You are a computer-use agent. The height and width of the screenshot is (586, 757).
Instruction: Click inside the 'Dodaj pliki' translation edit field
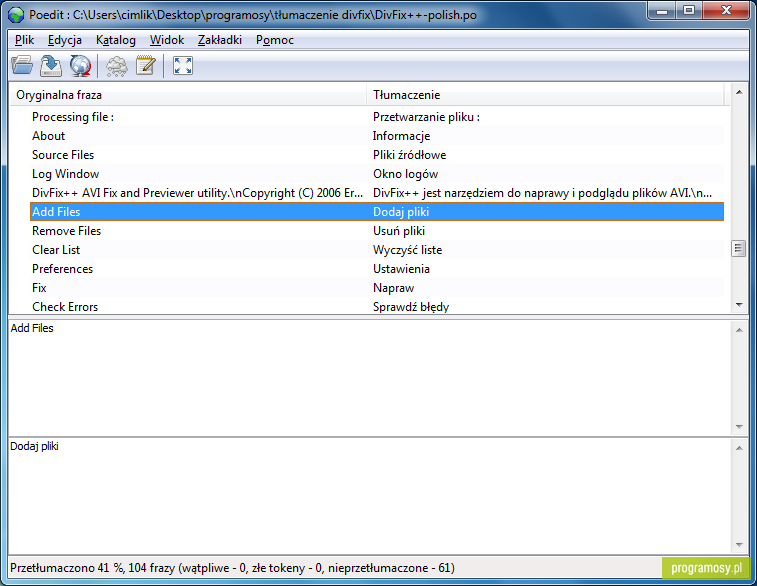(x=369, y=496)
